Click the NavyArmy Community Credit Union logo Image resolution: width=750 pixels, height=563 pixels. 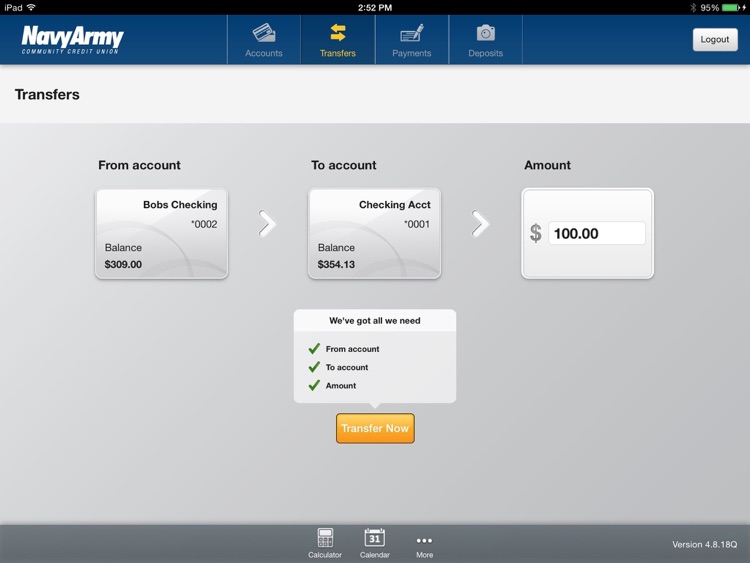click(x=72, y=40)
